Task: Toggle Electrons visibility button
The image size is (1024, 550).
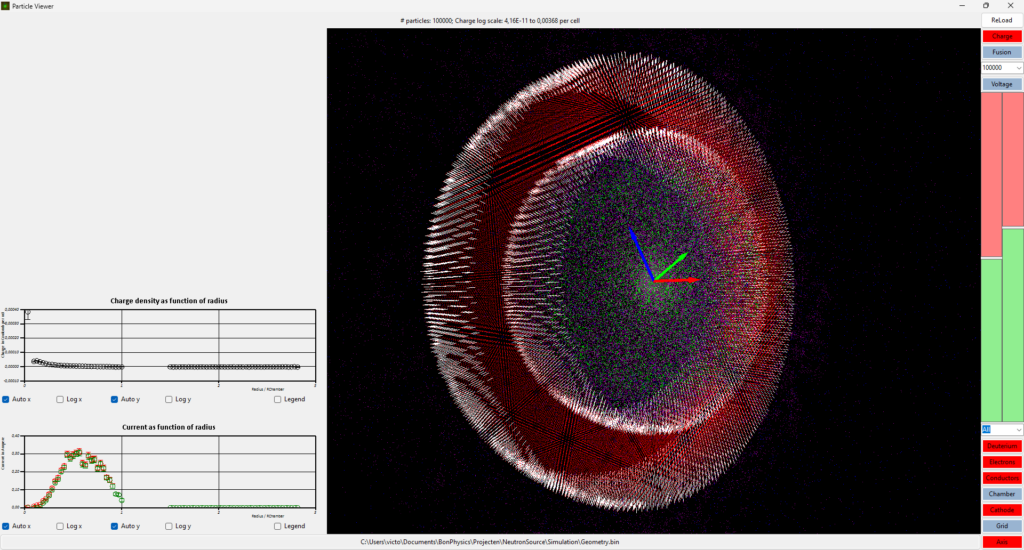Action: [x=1001, y=462]
